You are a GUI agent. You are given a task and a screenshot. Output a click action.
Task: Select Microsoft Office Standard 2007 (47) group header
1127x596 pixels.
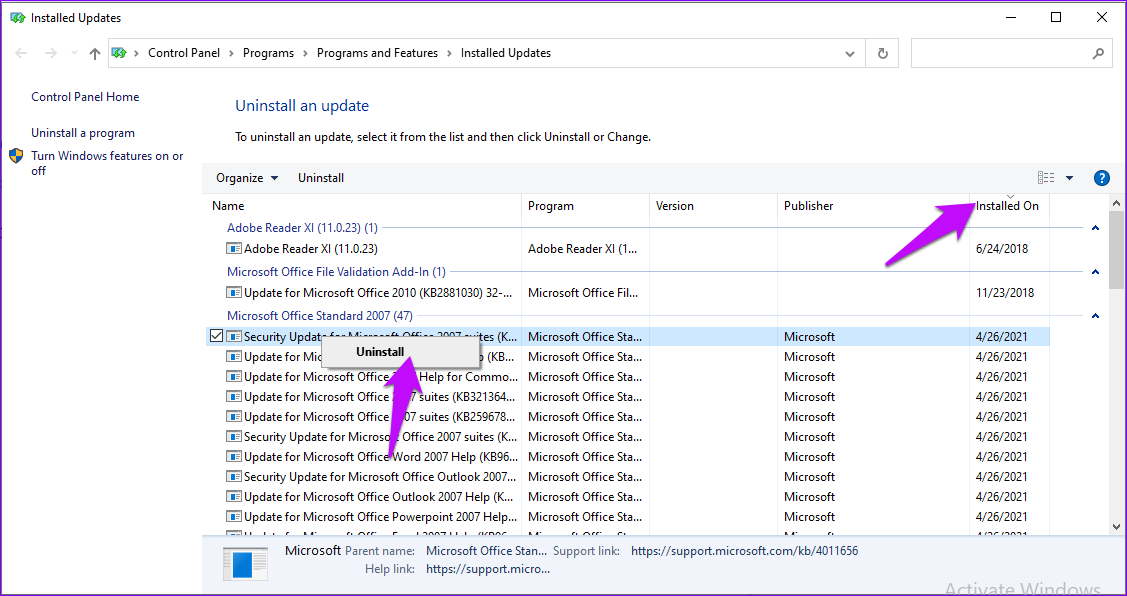(320, 316)
